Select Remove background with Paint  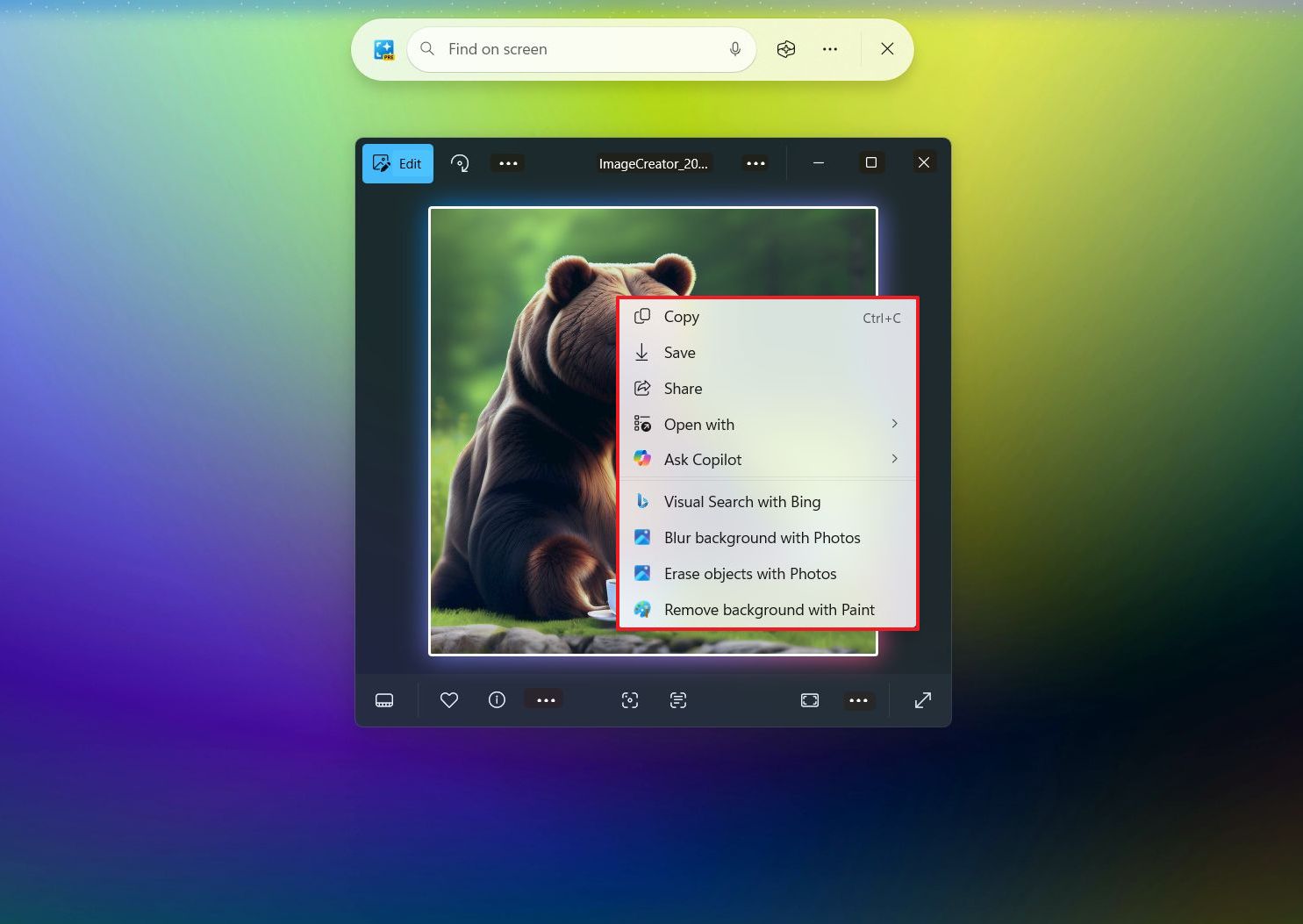pyautogui.click(x=769, y=609)
